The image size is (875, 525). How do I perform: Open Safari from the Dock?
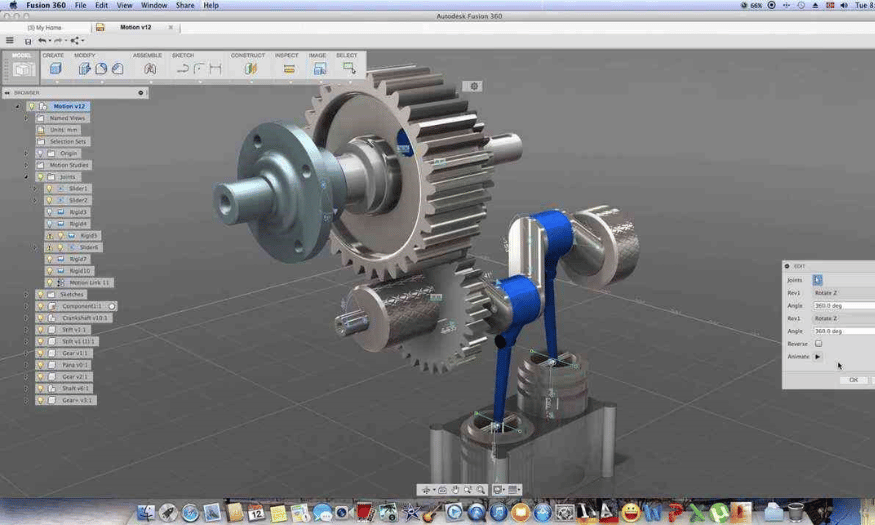(190, 512)
